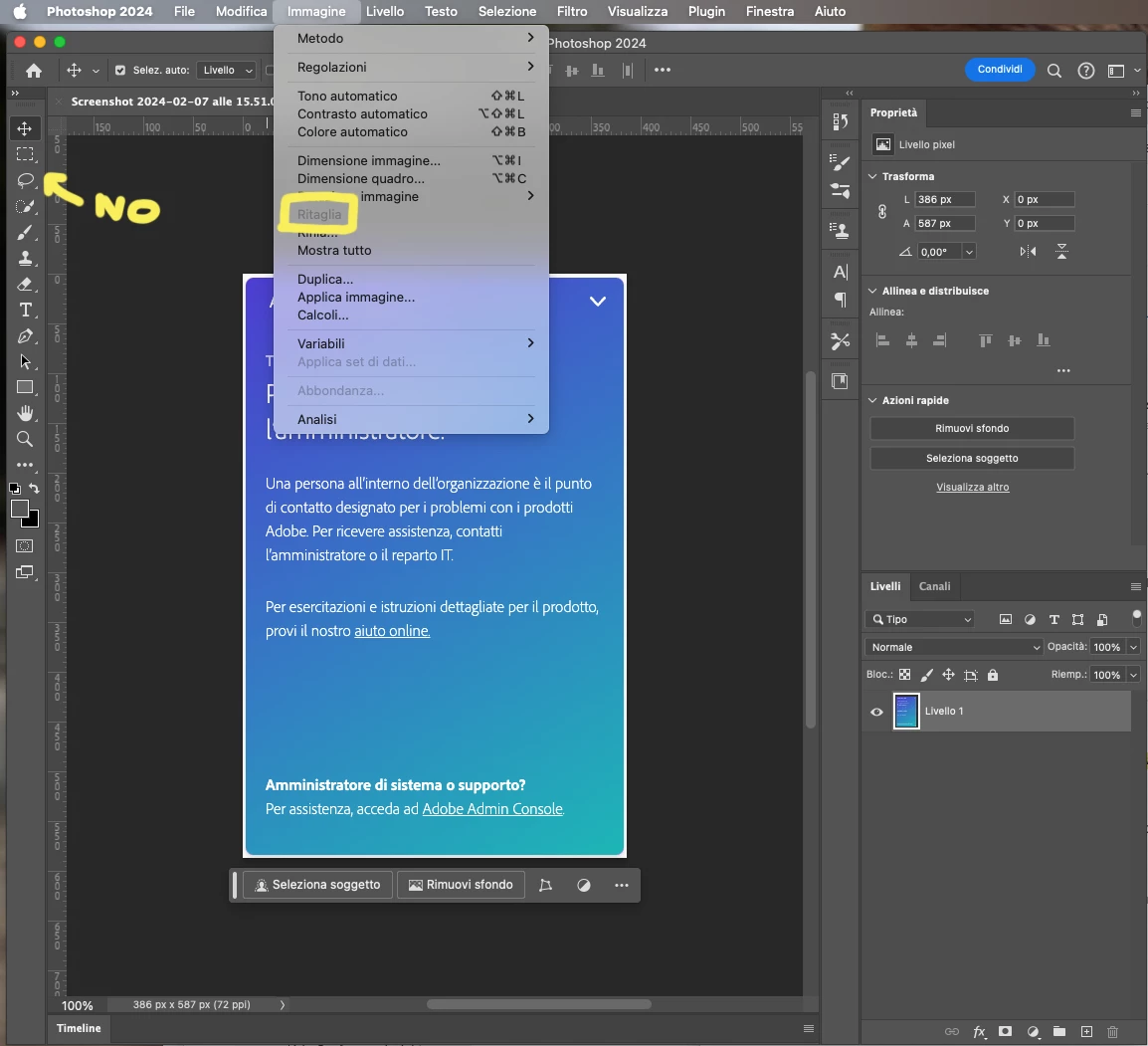The image size is (1148, 1046).
Task: Toggle lock transparent pixels
Action: [905, 675]
